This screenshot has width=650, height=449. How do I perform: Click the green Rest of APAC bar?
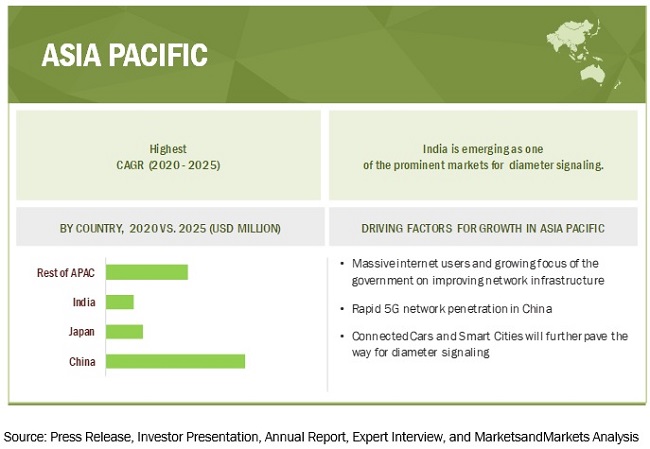146,272
